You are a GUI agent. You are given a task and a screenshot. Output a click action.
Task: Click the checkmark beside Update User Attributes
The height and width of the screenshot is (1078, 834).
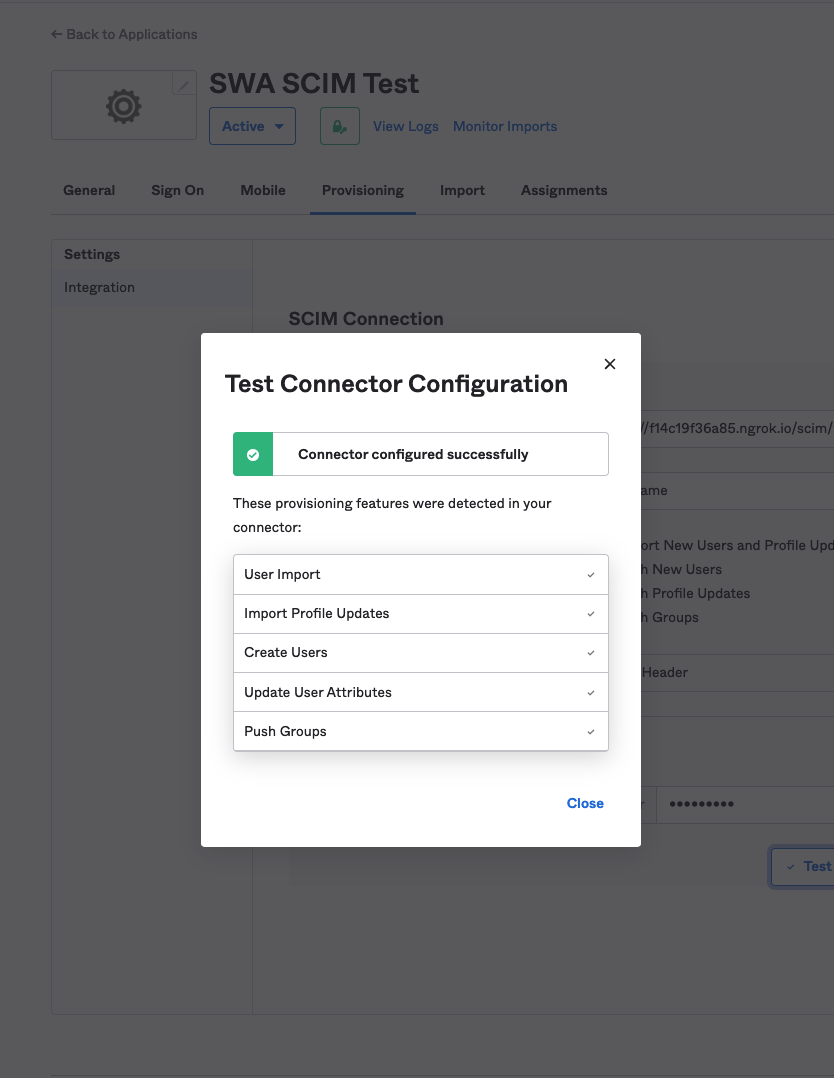pos(591,692)
